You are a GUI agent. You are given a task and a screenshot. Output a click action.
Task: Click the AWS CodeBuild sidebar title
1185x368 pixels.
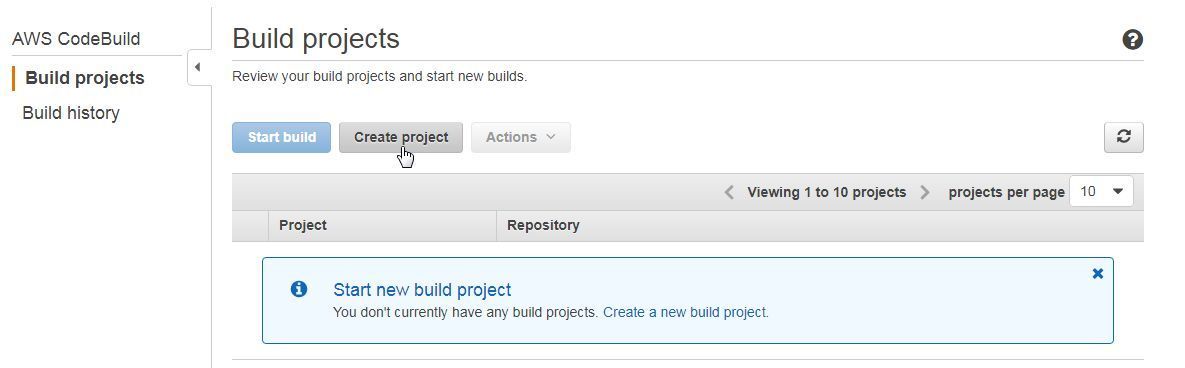coord(76,39)
